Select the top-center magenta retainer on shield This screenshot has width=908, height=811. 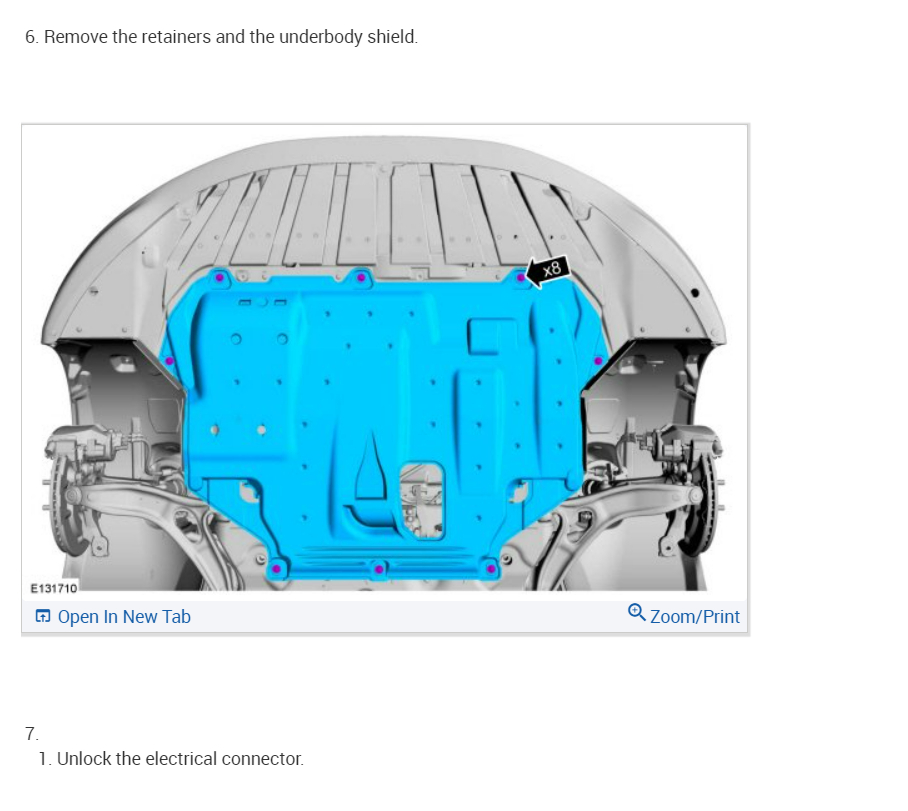click(361, 277)
